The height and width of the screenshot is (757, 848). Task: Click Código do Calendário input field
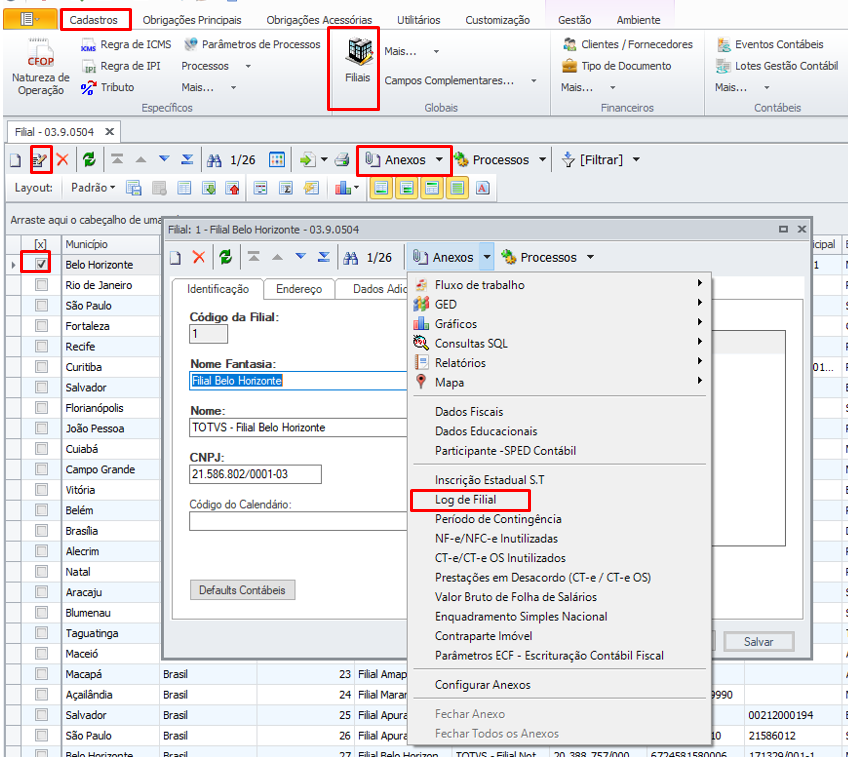(298, 521)
